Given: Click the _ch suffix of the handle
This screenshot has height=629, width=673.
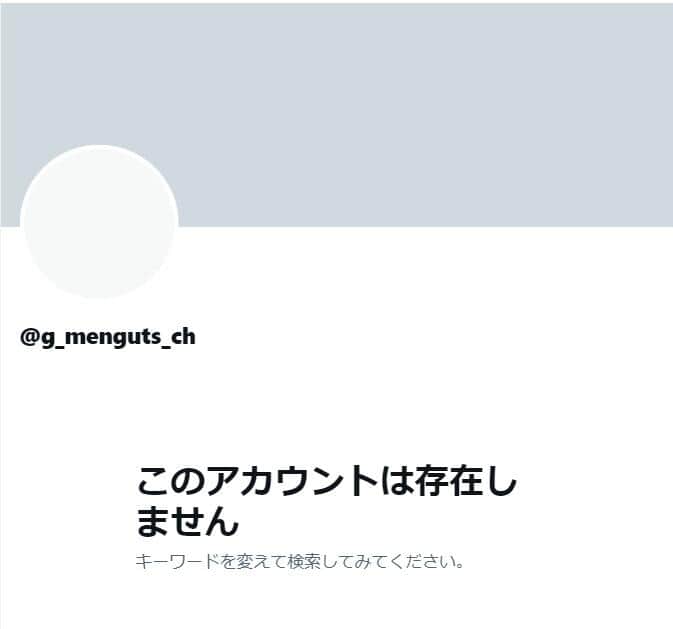Looking at the screenshot, I should coord(178,338).
